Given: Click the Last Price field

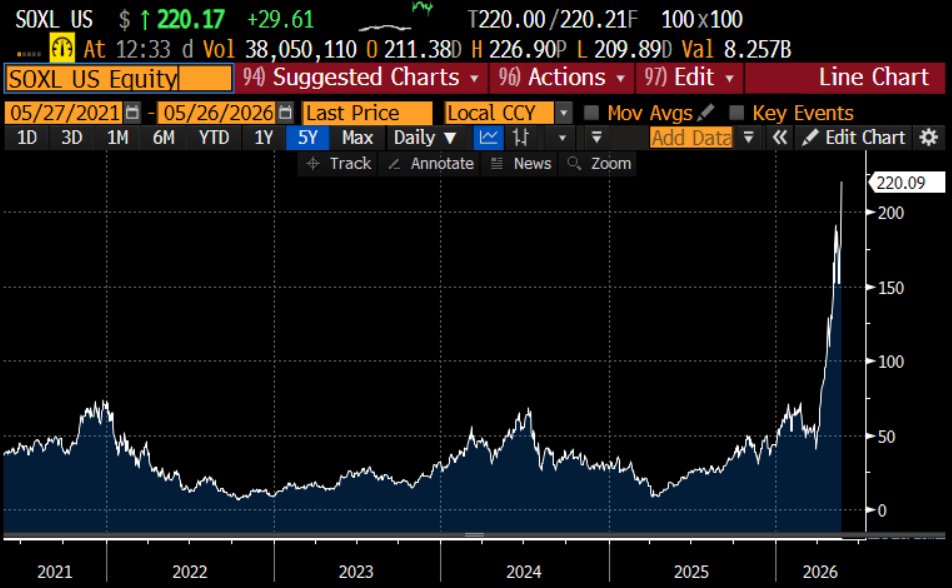Looking at the screenshot, I should pyautogui.click(x=367, y=113).
